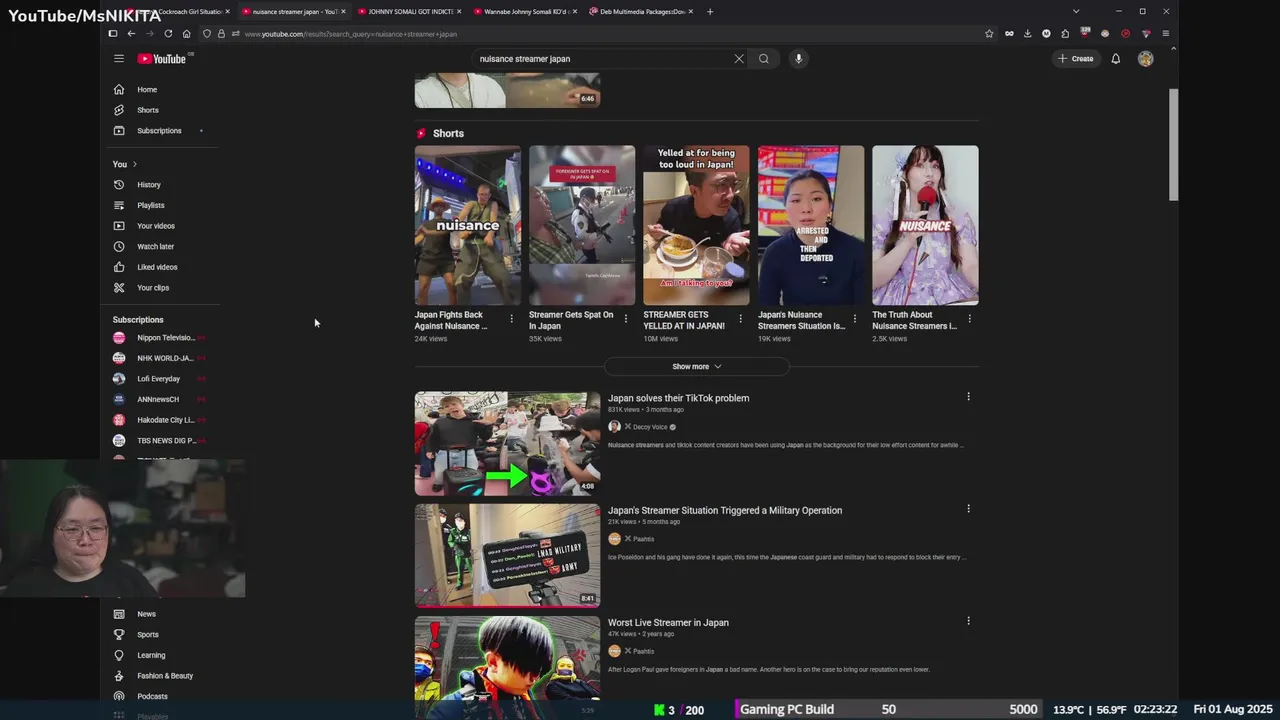Screen dimensions: 1280x720
Task: Open the Japan solves their TikTok problem title
Action: (678, 398)
